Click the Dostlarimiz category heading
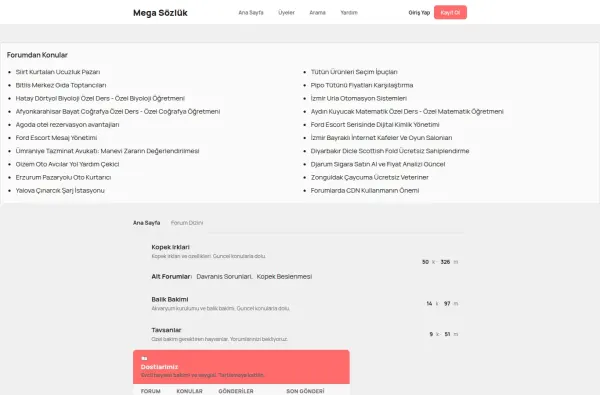The width and height of the screenshot is (600, 395). pos(159,367)
